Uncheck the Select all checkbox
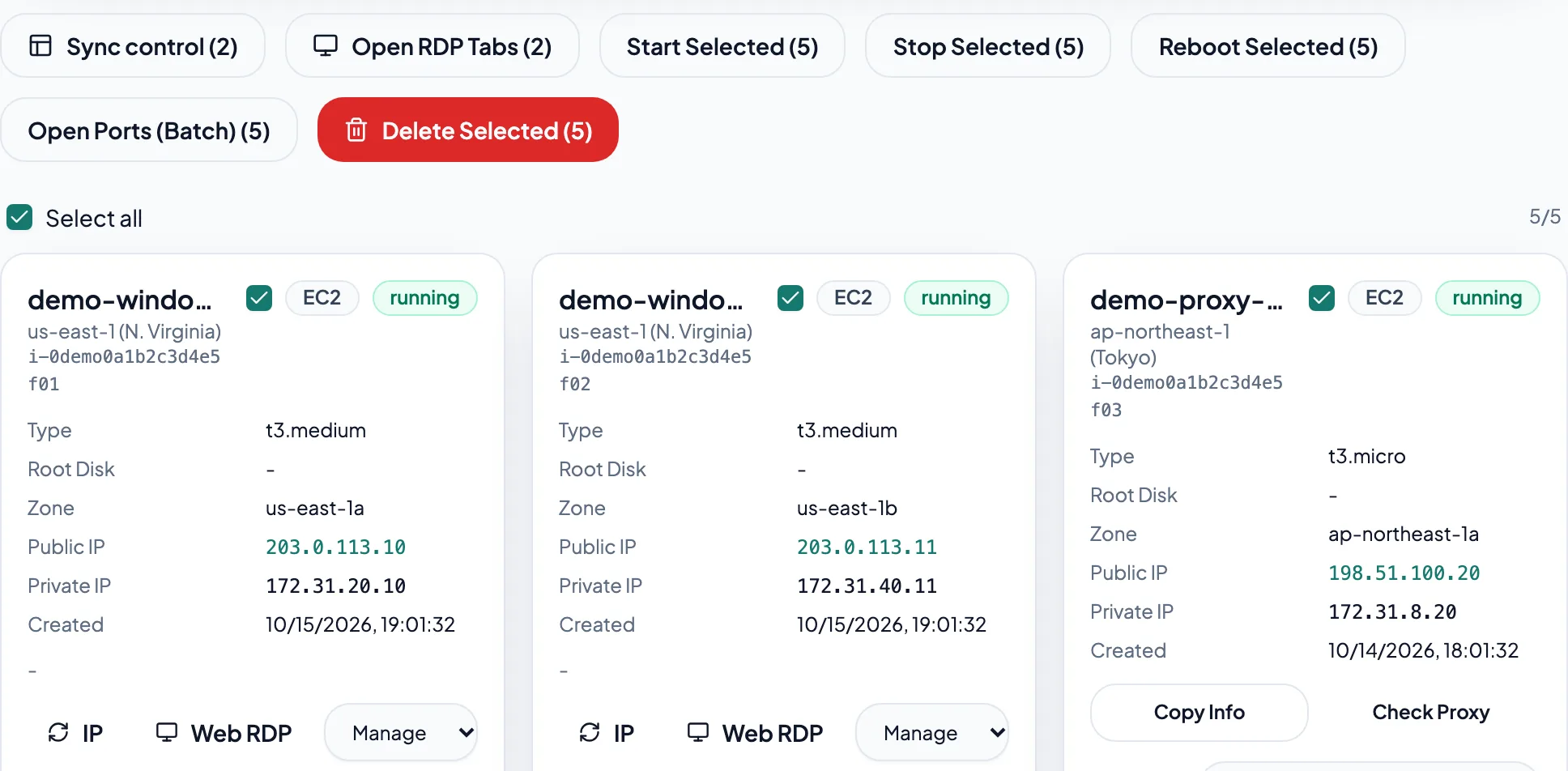 click(x=19, y=217)
